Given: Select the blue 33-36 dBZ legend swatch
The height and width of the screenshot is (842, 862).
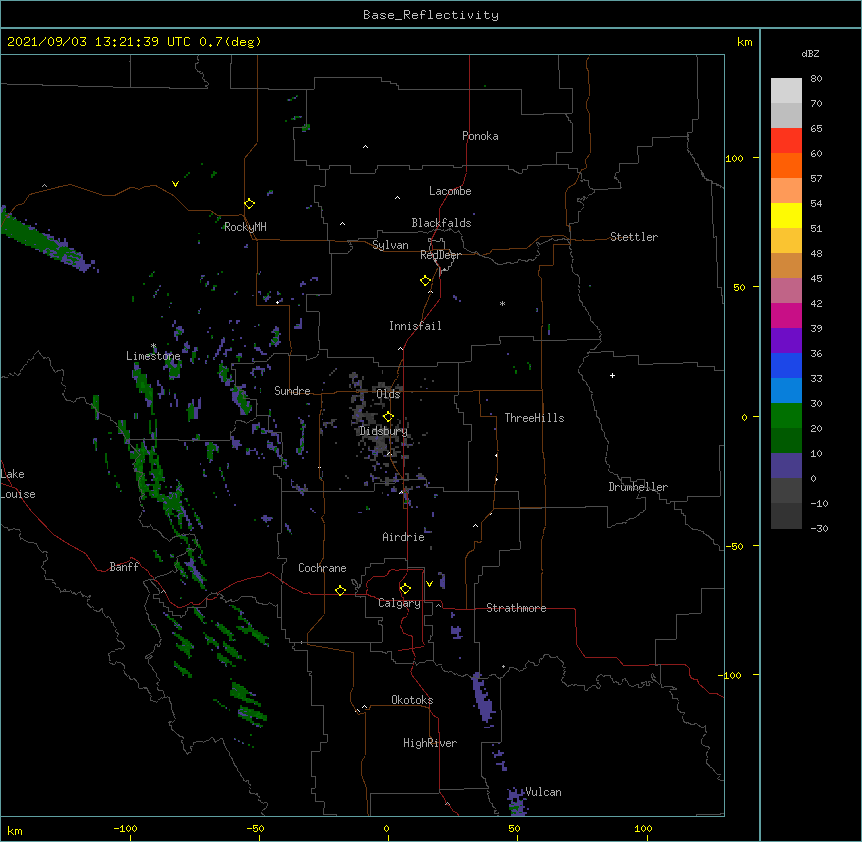Looking at the screenshot, I should point(786,365).
